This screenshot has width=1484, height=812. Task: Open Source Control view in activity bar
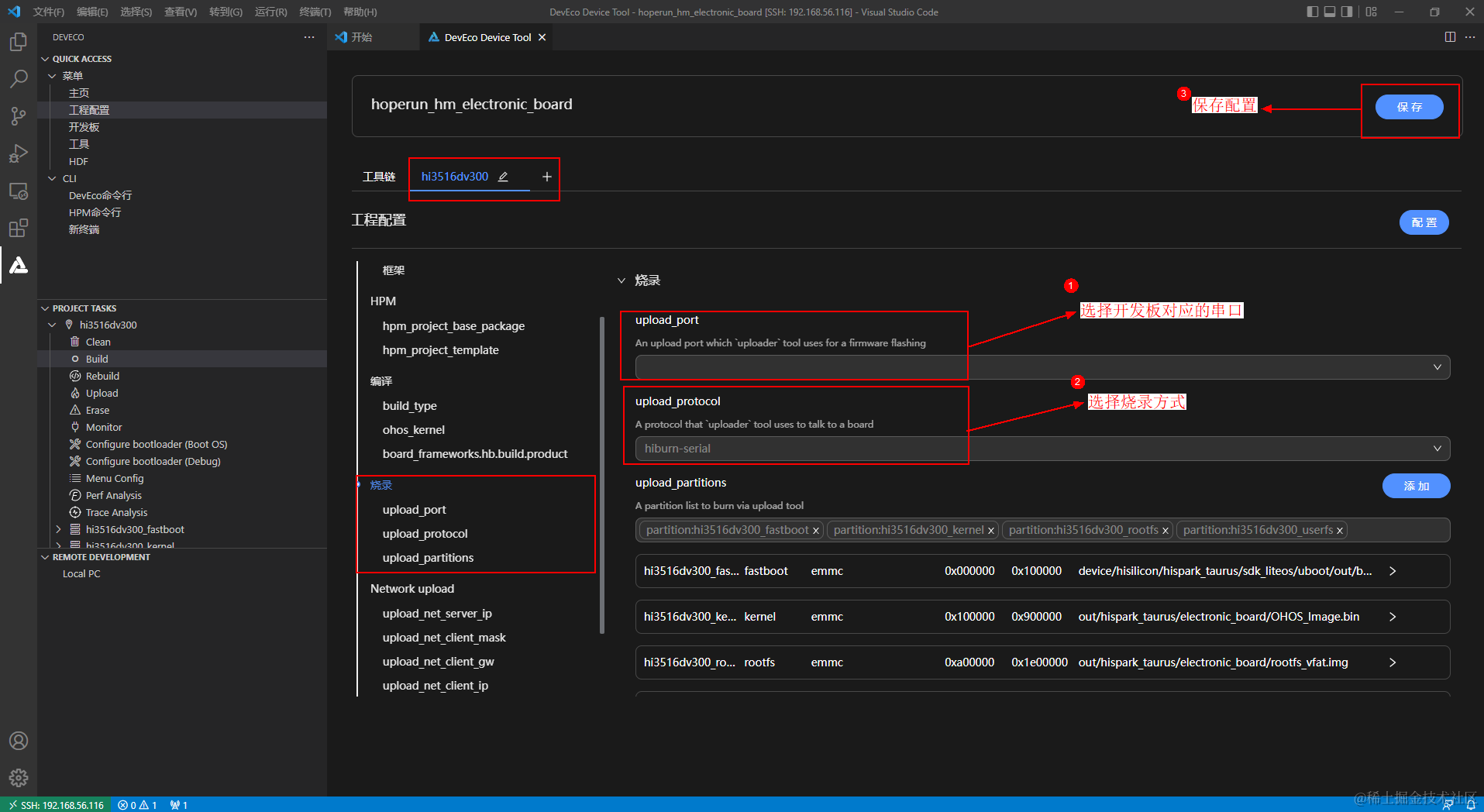pos(19,116)
